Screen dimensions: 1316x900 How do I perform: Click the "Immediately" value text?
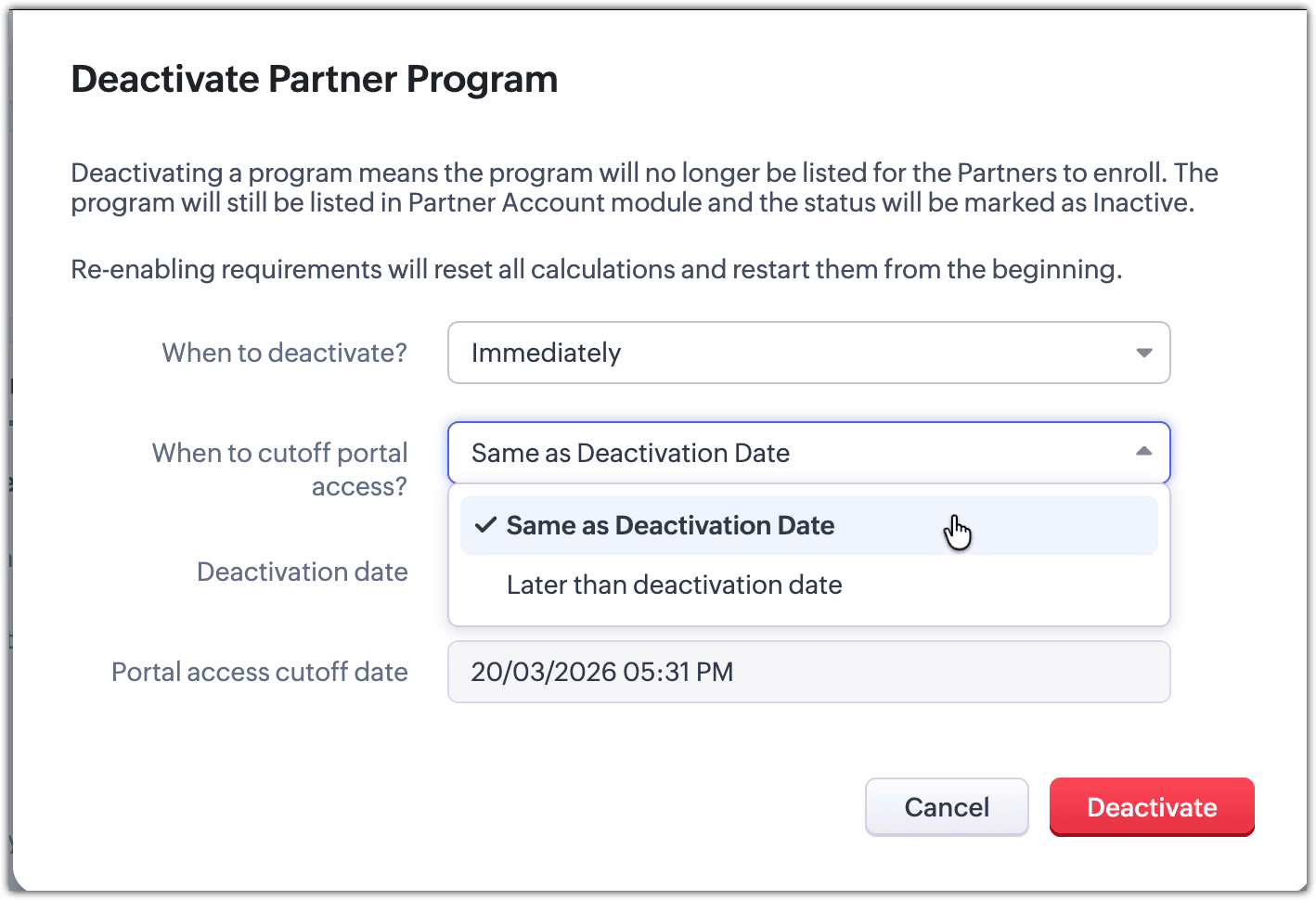(x=546, y=353)
